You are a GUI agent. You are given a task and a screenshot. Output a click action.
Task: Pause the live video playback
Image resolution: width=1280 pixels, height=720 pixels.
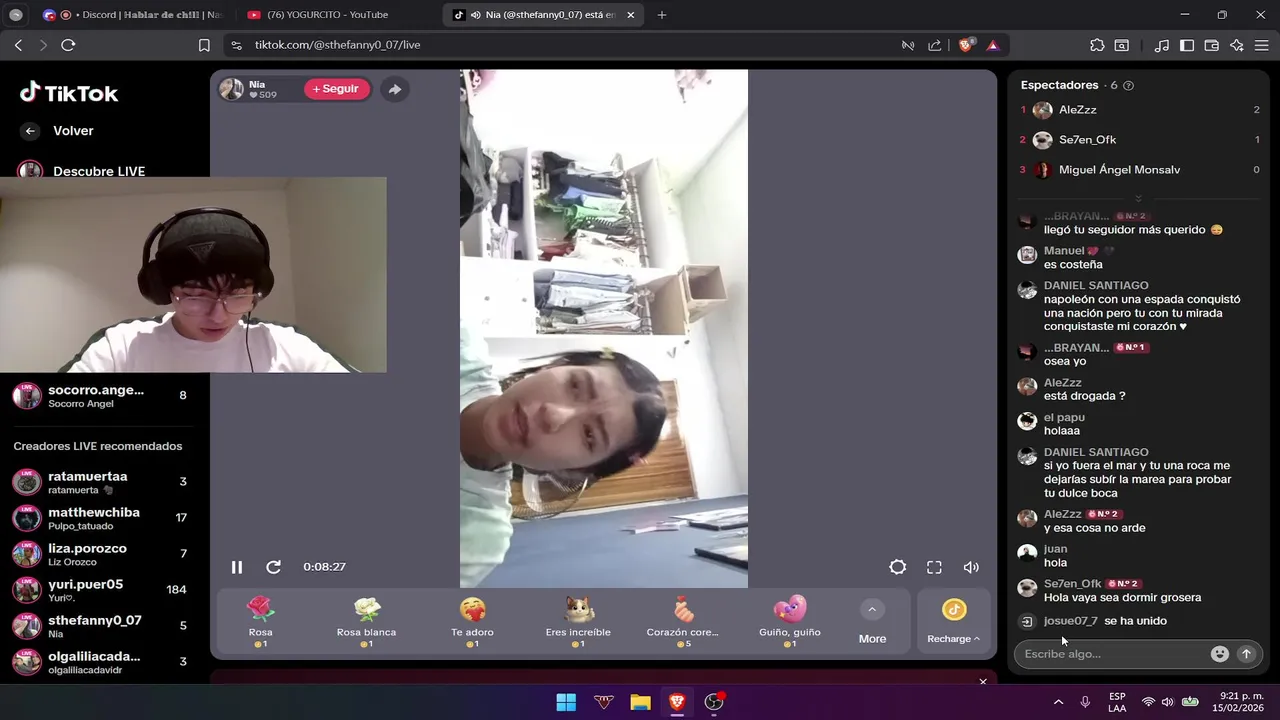click(x=237, y=567)
